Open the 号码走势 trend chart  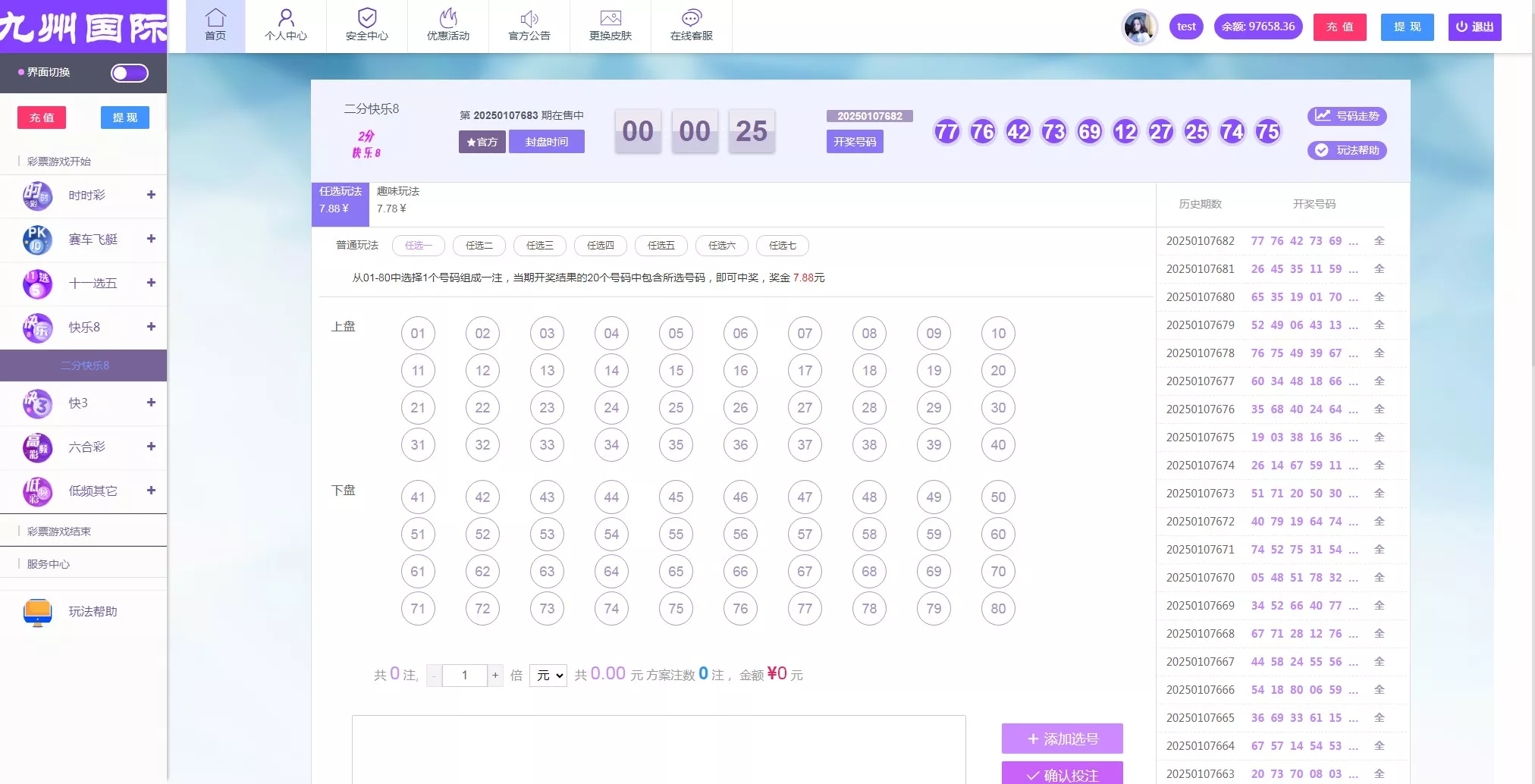1347,116
